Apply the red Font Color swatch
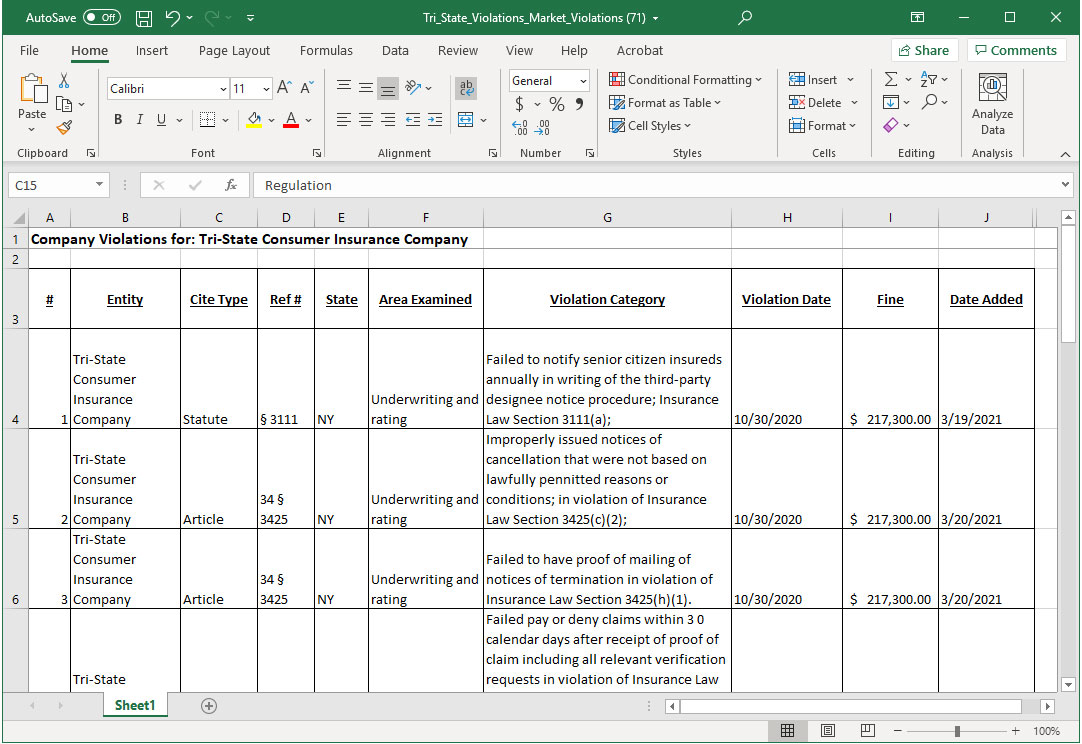Screen dimensions: 1082x744 pyautogui.click(x=291, y=120)
